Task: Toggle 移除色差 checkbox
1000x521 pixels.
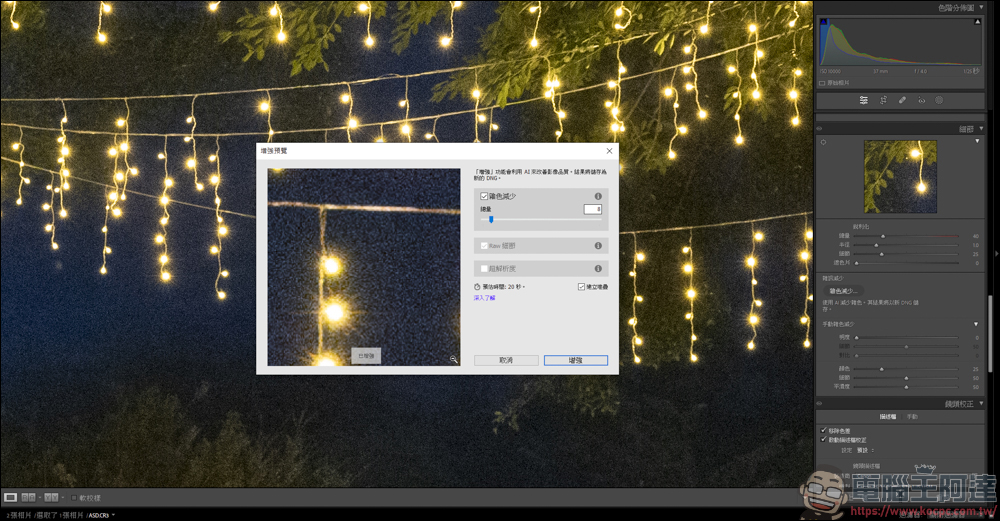Action: point(823,430)
